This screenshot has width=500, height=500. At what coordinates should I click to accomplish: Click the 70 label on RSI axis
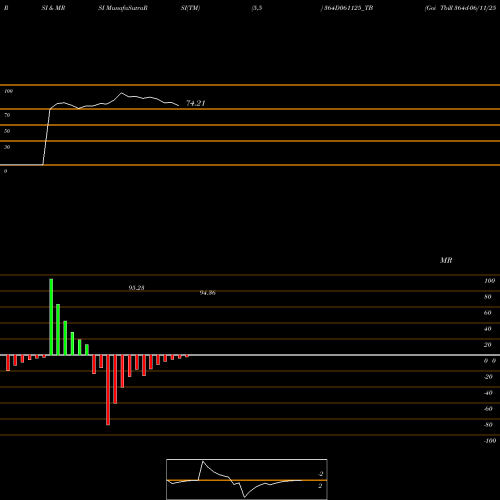[7, 115]
